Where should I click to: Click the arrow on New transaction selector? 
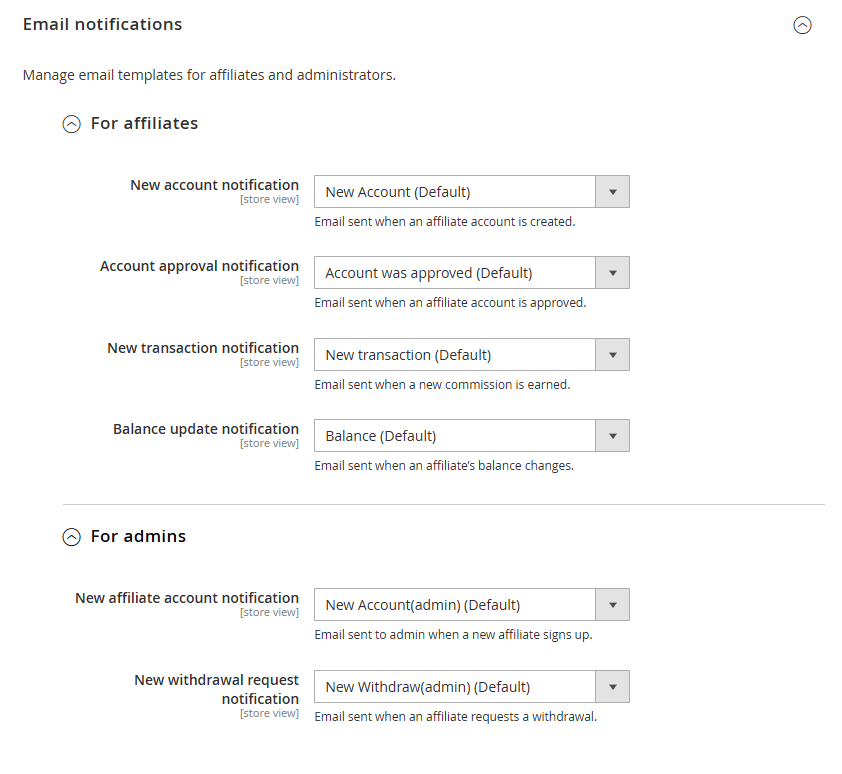tap(613, 354)
